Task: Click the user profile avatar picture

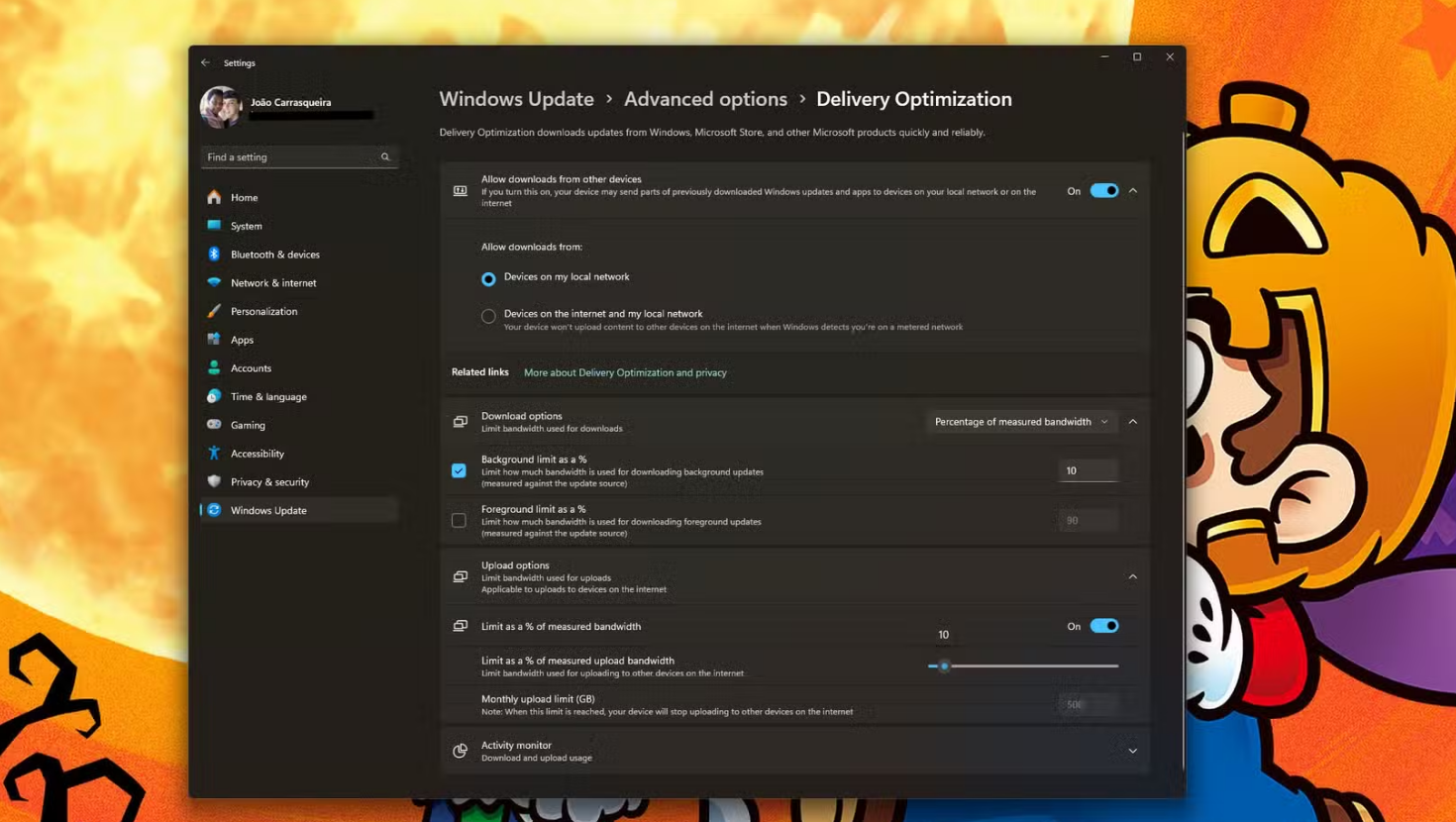Action: 221,107
